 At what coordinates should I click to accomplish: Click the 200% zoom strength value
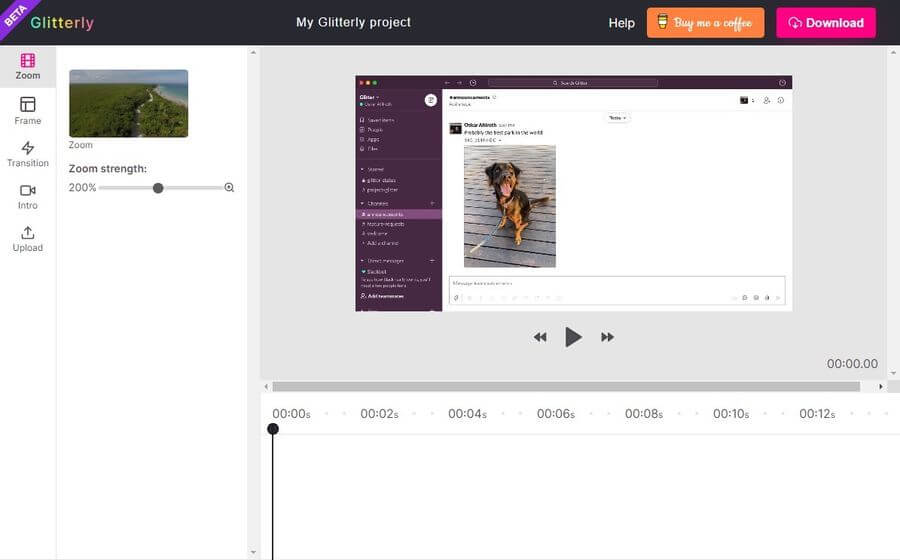(x=82, y=188)
